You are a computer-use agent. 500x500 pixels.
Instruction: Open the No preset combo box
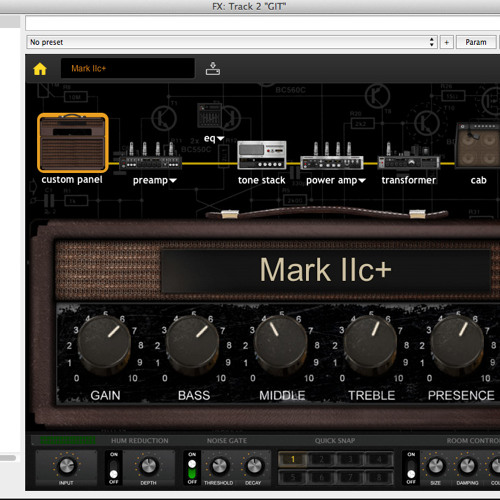click(232, 42)
